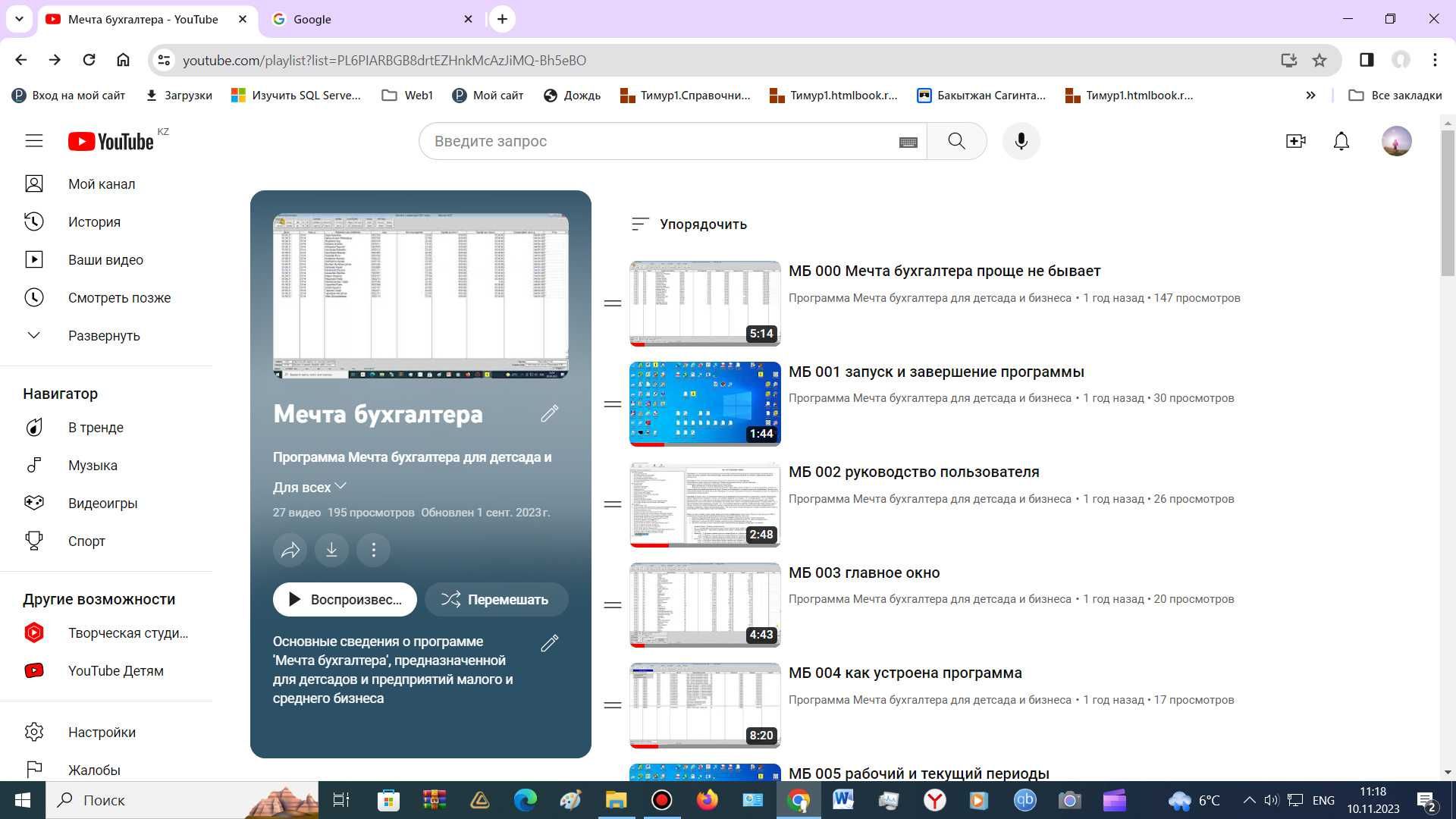Toggle the browser side panel icon
This screenshot has width=1456, height=819.
coord(1367,60)
